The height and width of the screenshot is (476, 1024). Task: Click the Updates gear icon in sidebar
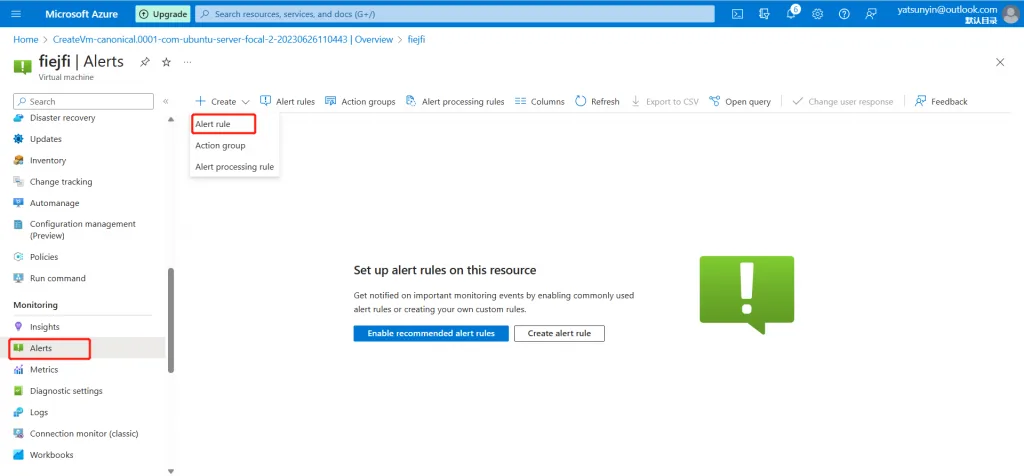click(18, 139)
